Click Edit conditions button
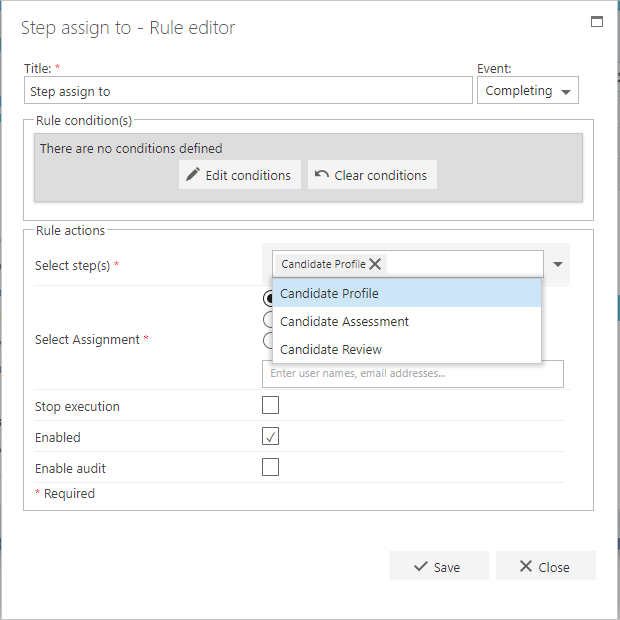 click(240, 175)
